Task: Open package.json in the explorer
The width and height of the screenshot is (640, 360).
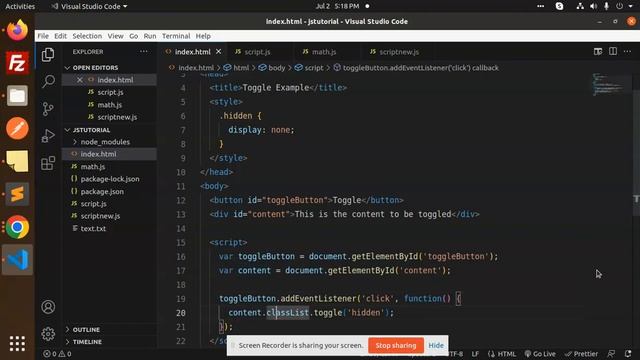Action: [102, 191]
